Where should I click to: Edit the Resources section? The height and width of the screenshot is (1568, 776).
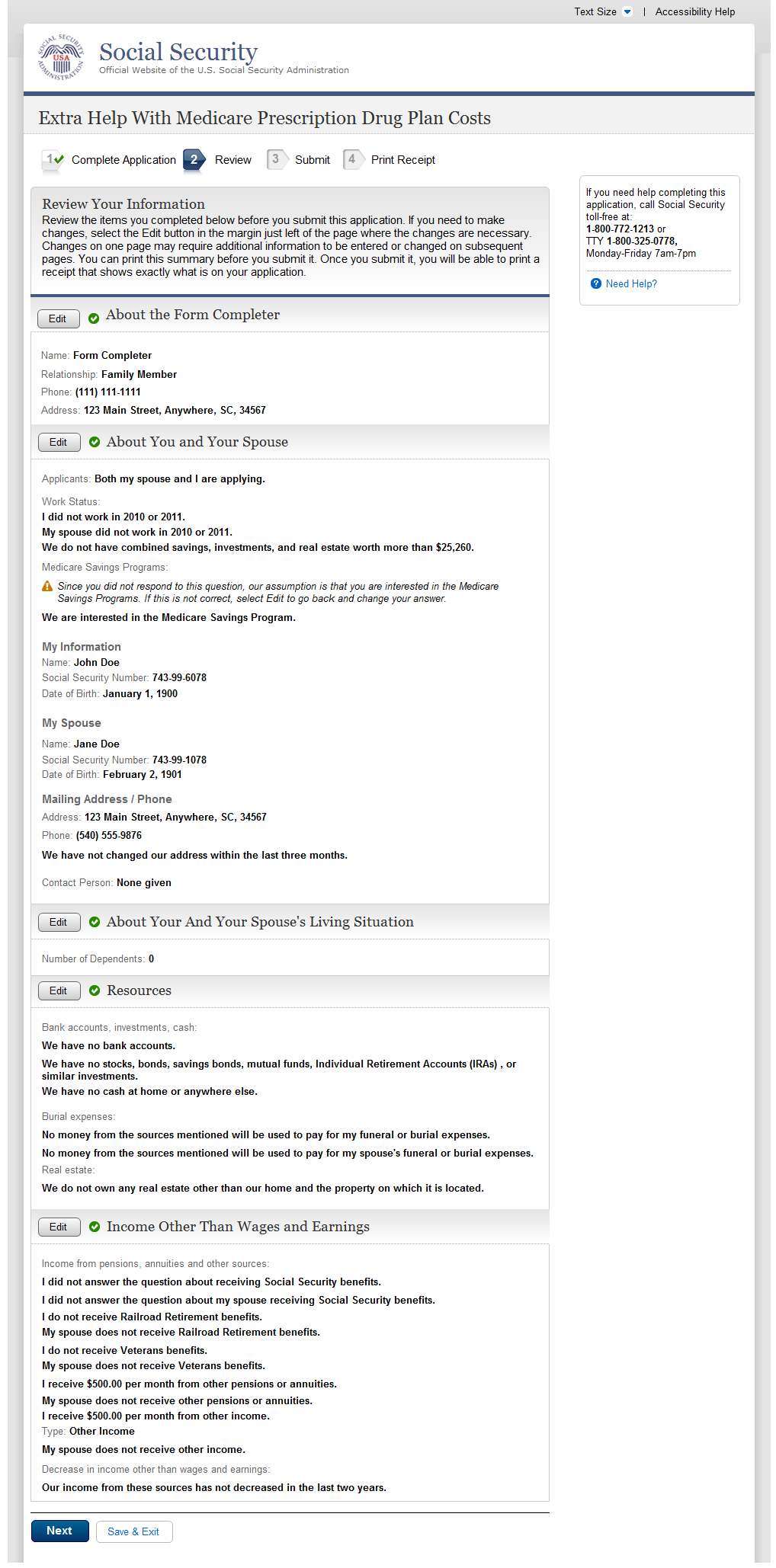(x=59, y=991)
